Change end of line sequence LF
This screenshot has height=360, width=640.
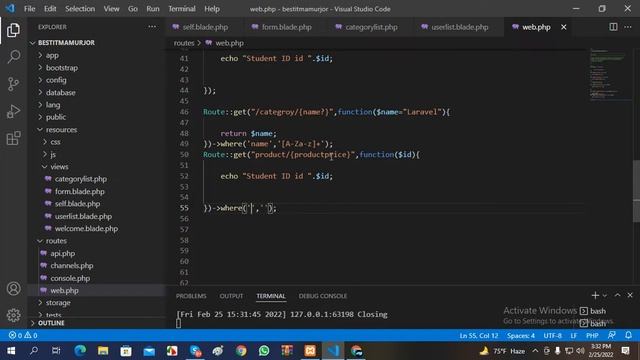pos(574,336)
